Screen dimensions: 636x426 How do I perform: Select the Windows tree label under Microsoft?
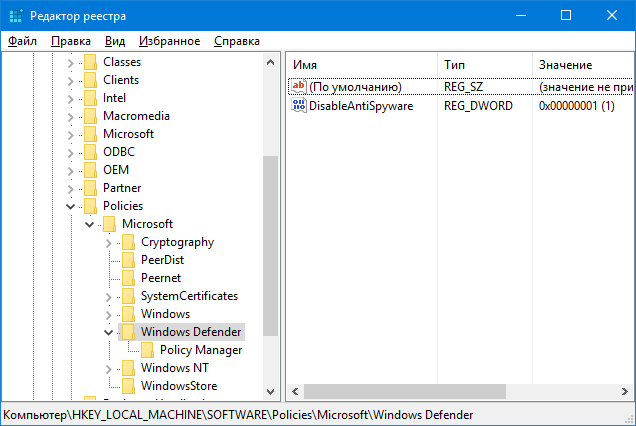tap(165, 314)
